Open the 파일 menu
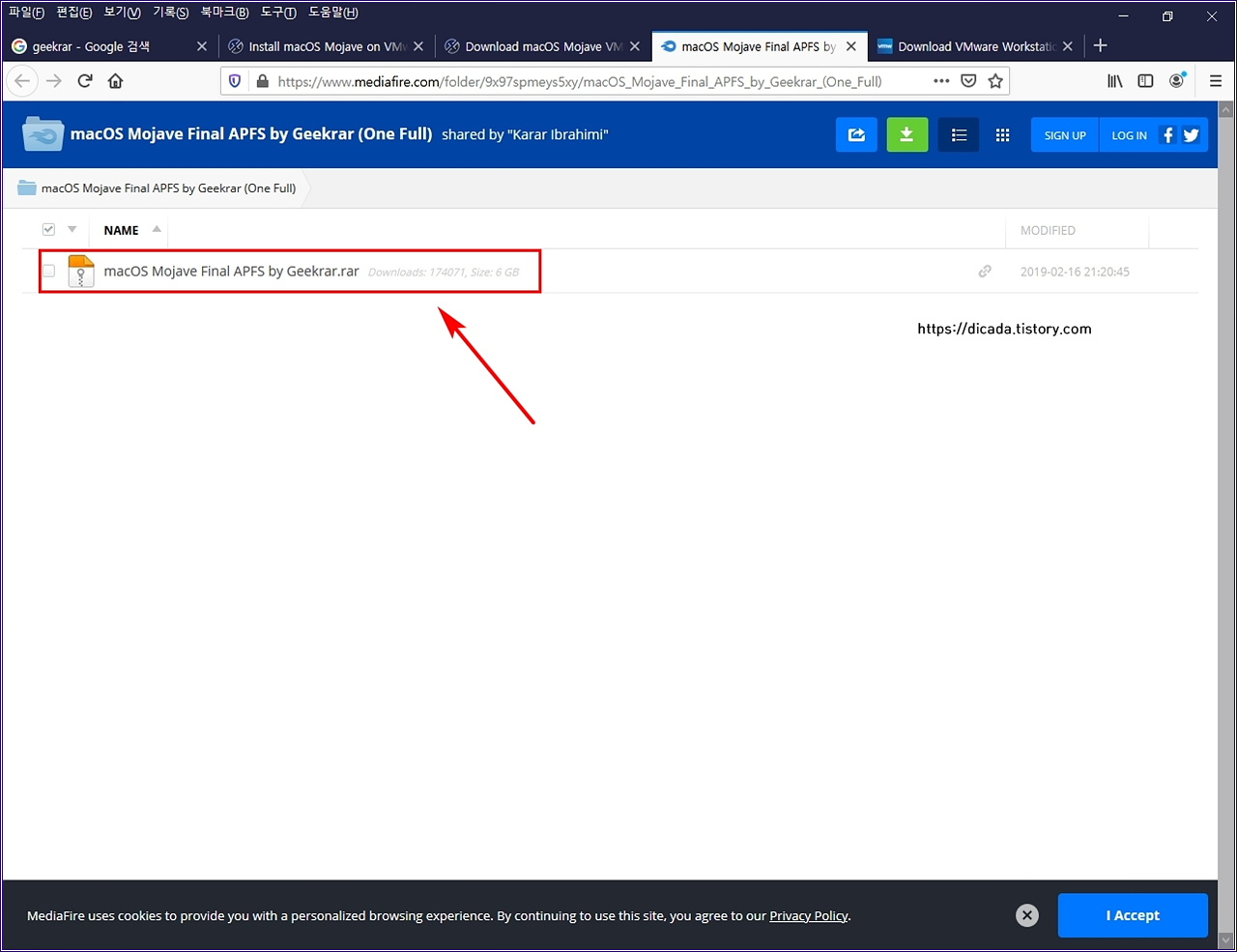 tap(26, 13)
